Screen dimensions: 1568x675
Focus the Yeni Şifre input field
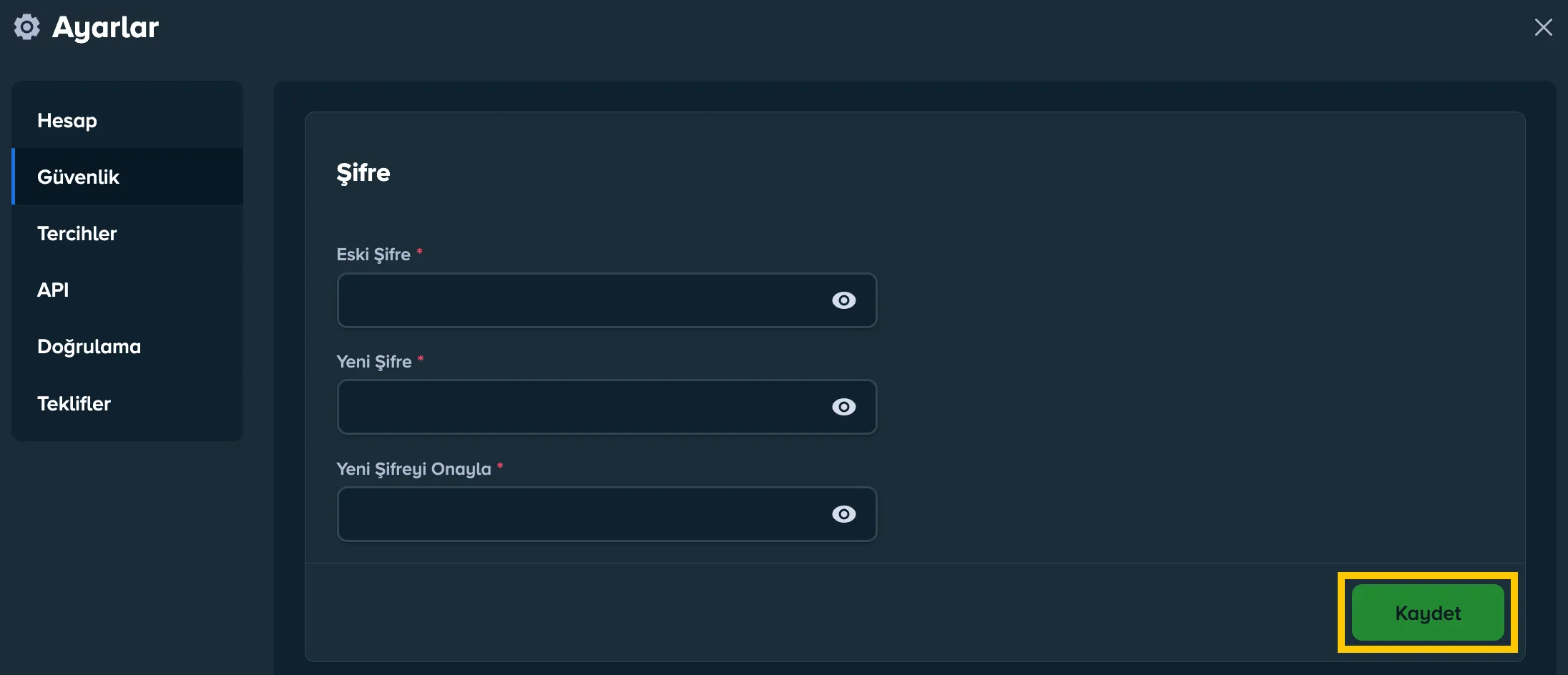[572, 406]
